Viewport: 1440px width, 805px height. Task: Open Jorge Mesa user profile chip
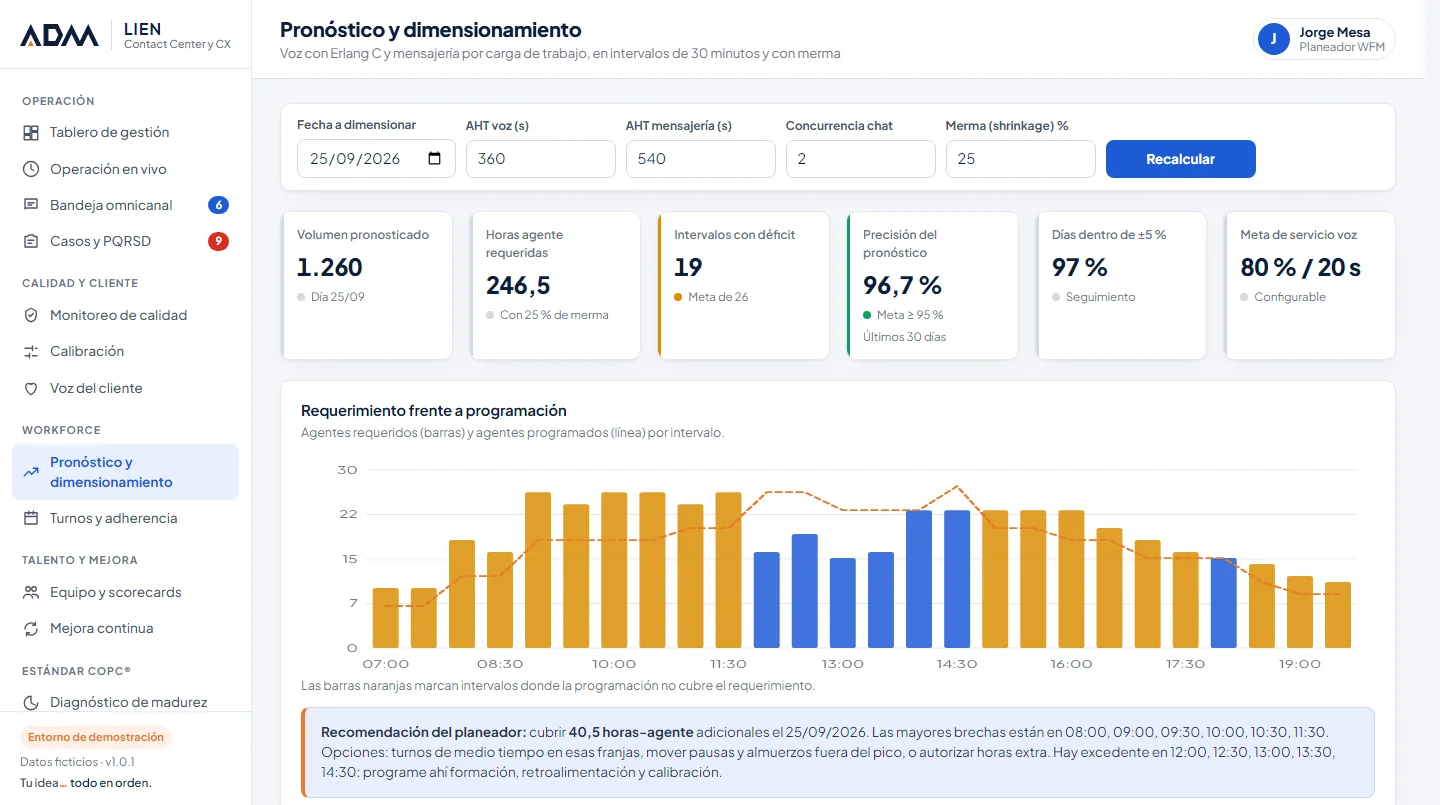point(1324,39)
